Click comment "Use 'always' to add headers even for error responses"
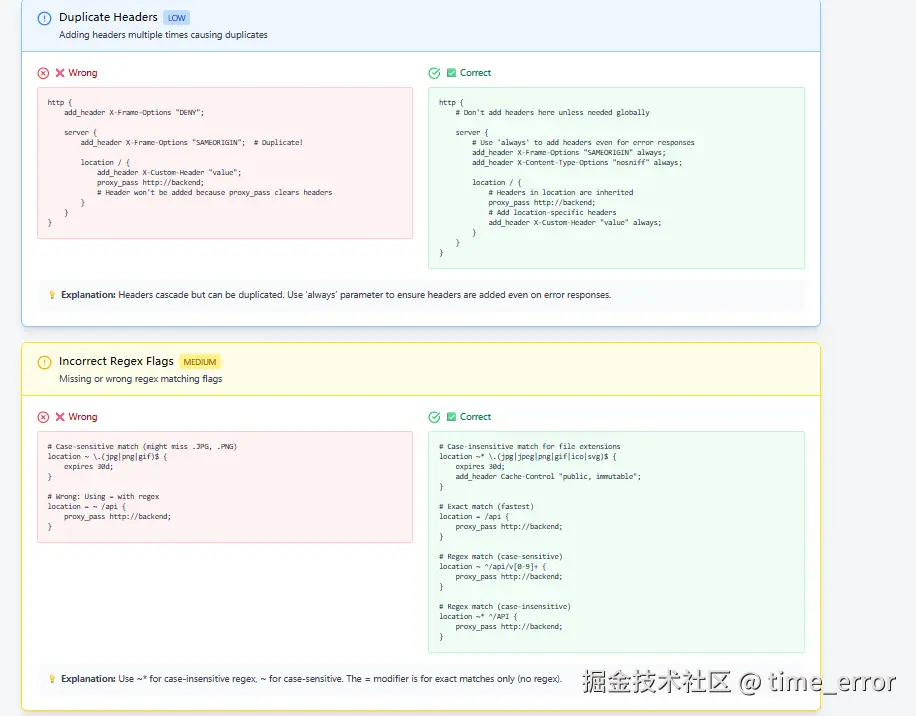Viewport: 916px width, 716px height. point(583,142)
